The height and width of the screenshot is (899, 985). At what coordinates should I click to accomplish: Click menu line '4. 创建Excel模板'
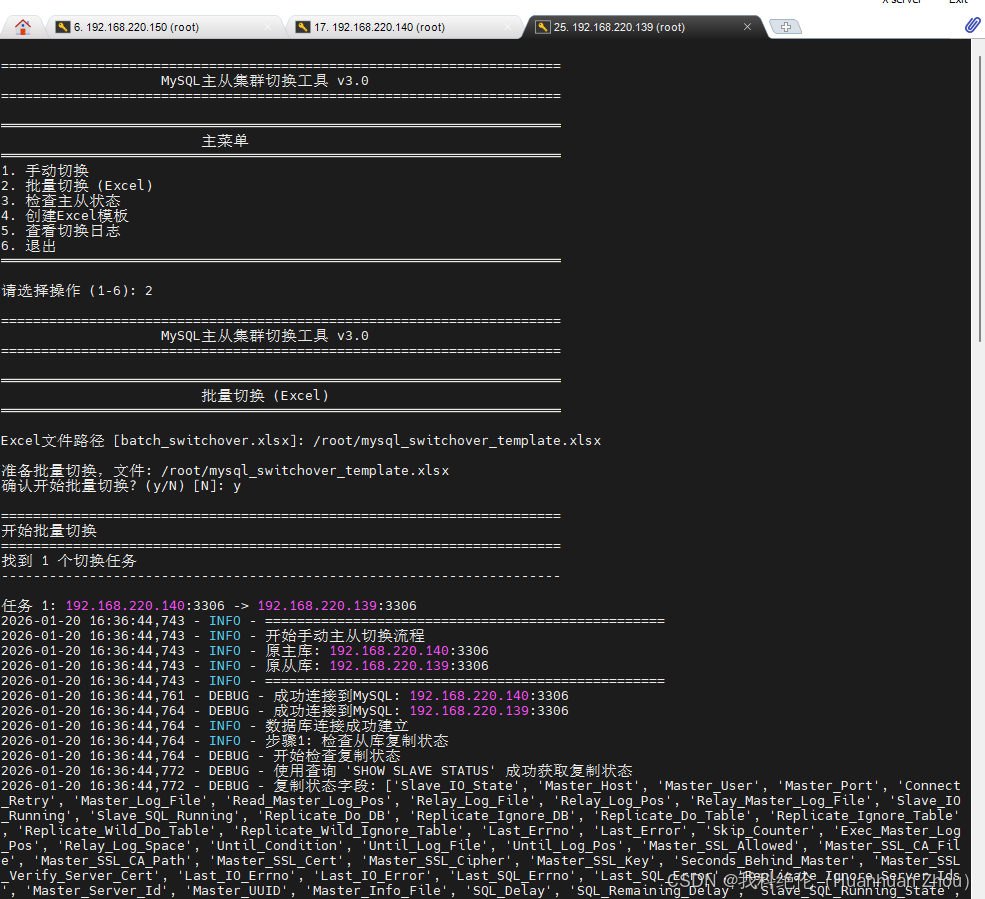click(x=65, y=216)
